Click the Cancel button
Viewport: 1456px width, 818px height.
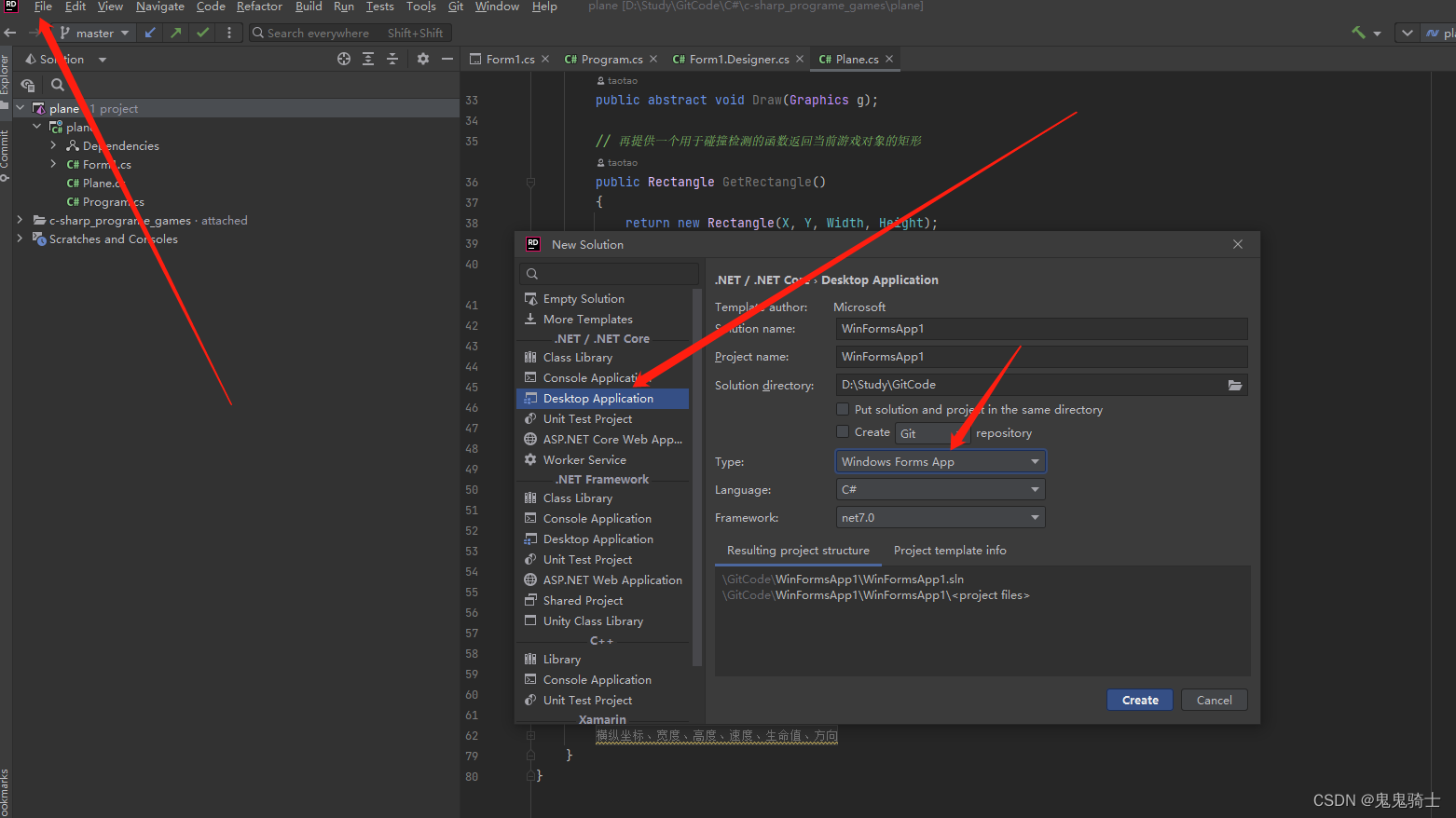(1215, 700)
